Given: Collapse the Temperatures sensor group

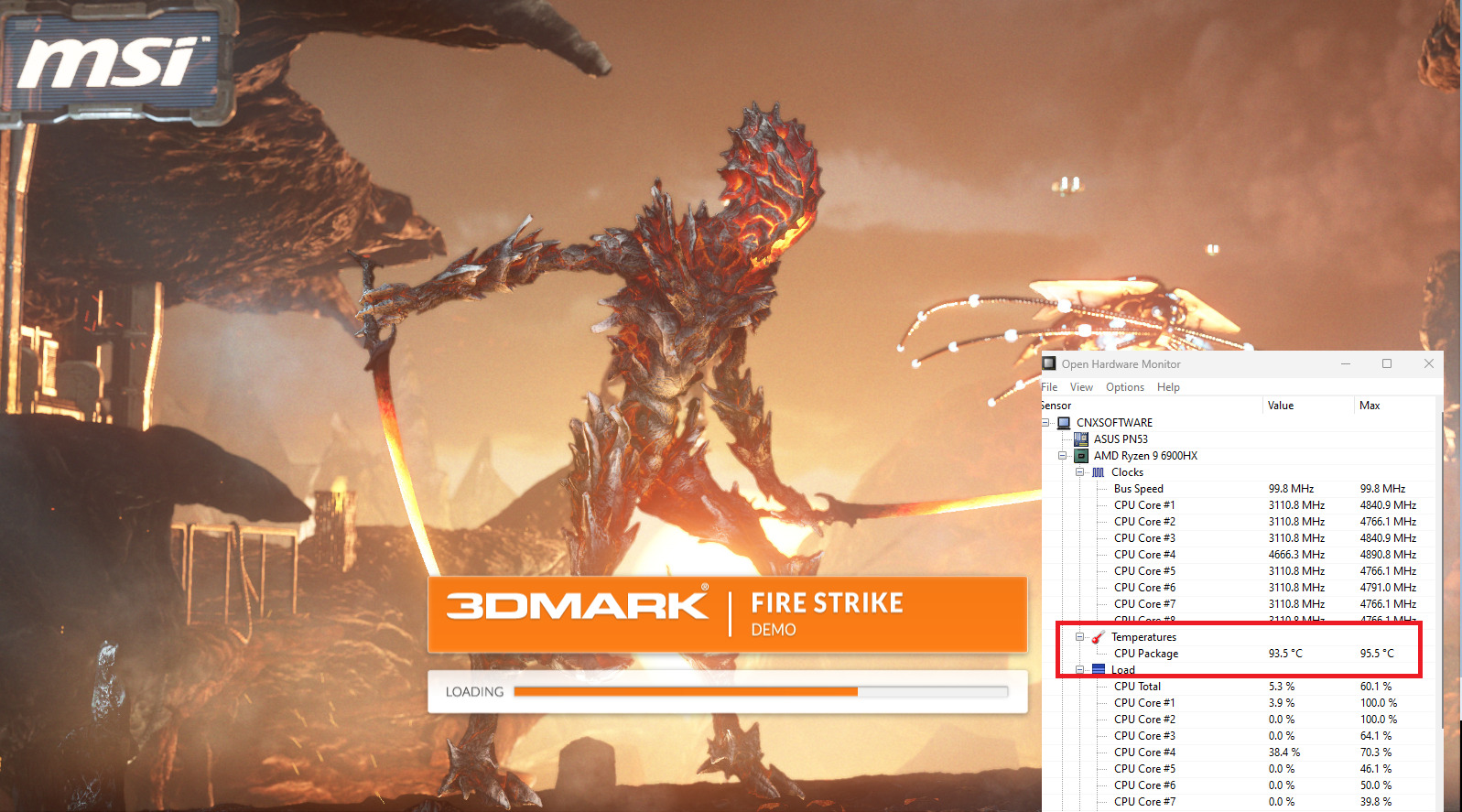Looking at the screenshot, I should point(1080,637).
